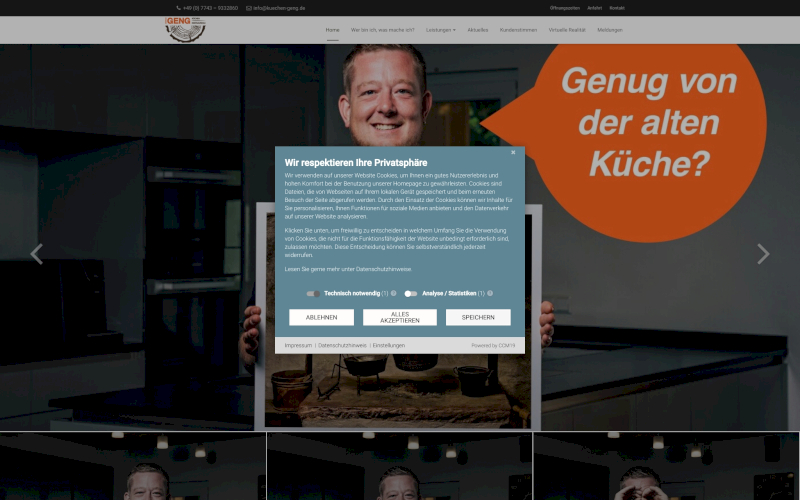Toggle the Technisch notwendig cookie switch
The image size is (800, 500).
[313, 294]
